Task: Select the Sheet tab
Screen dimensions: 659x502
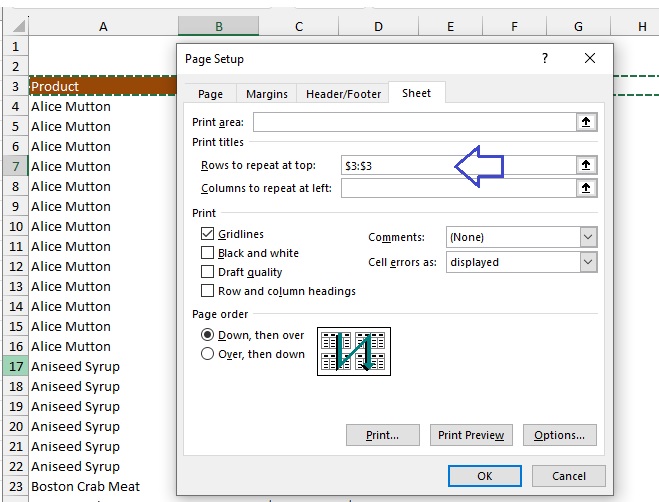Action: [416, 93]
